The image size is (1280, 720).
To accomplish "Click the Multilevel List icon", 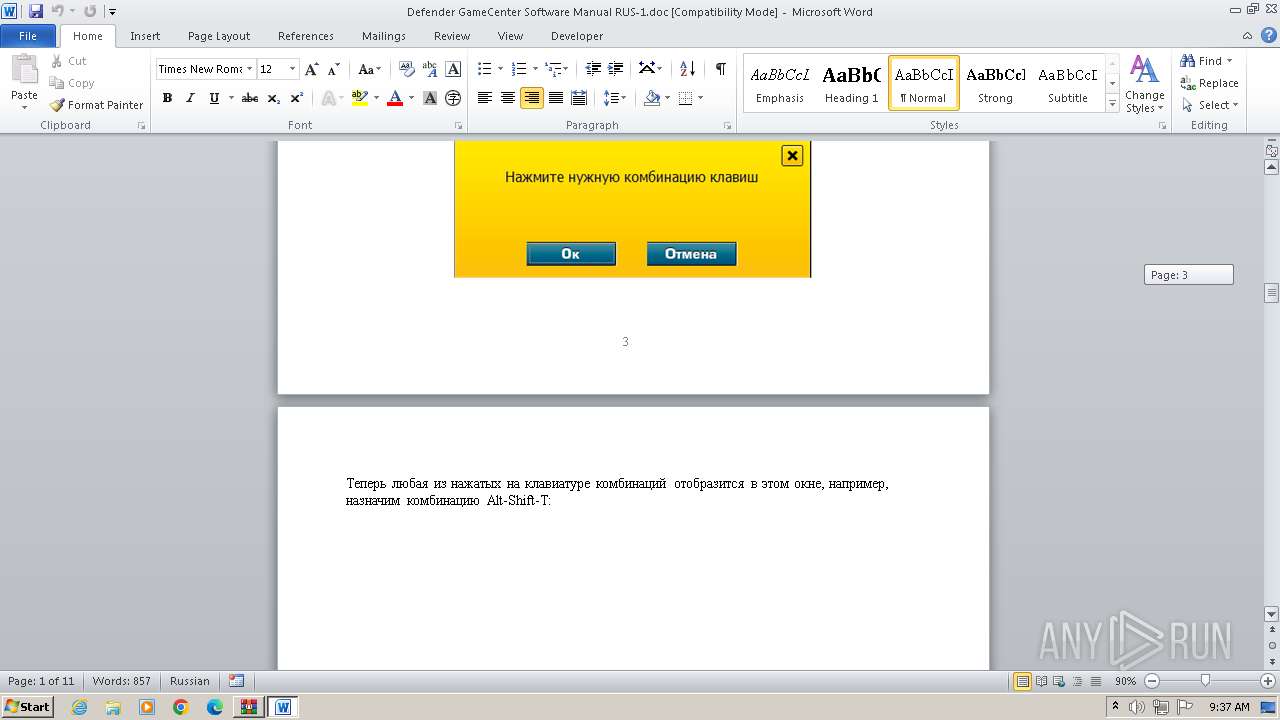I will point(553,69).
